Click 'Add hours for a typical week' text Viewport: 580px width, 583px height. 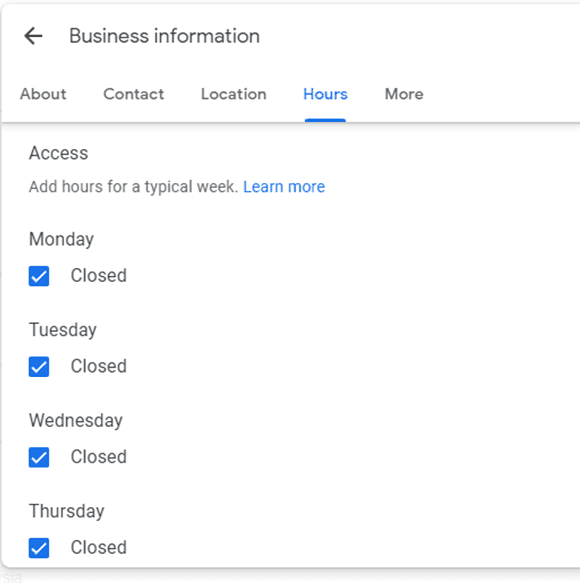pos(133,187)
